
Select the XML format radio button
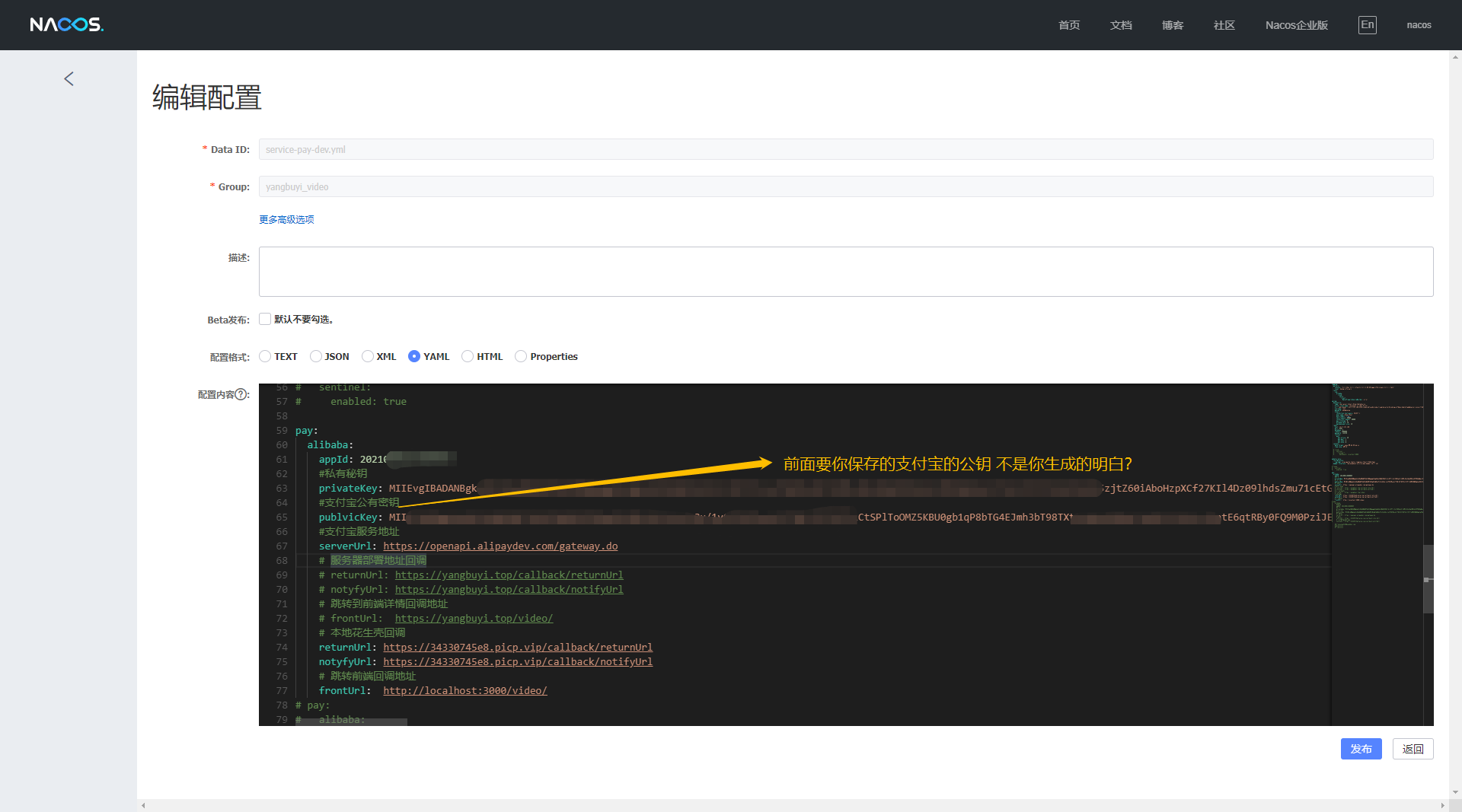[367, 356]
